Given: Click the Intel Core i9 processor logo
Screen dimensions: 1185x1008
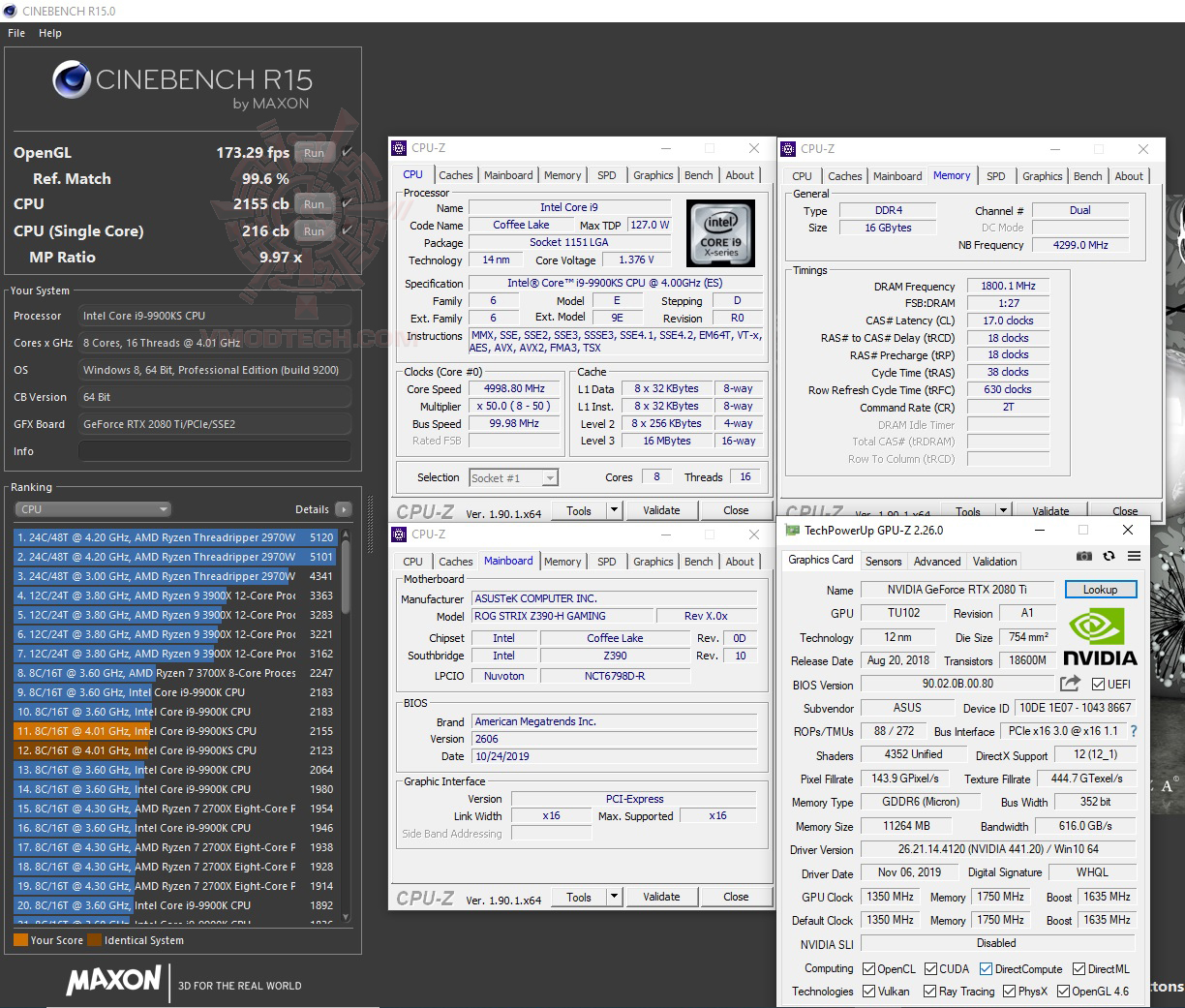Looking at the screenshot, I should [719, 233].
